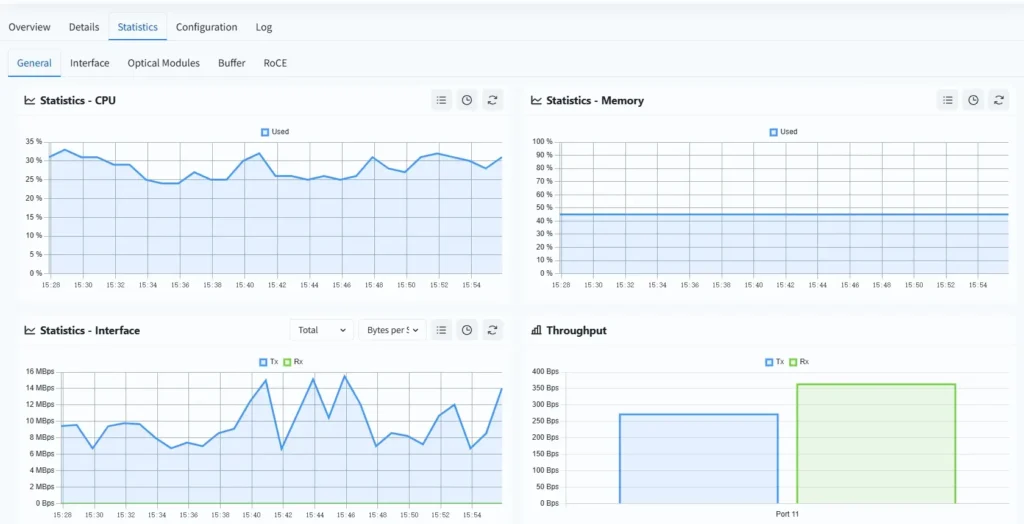
Task: Click Tx legend swatch in Throughput chart
Action: coord(769,362)
